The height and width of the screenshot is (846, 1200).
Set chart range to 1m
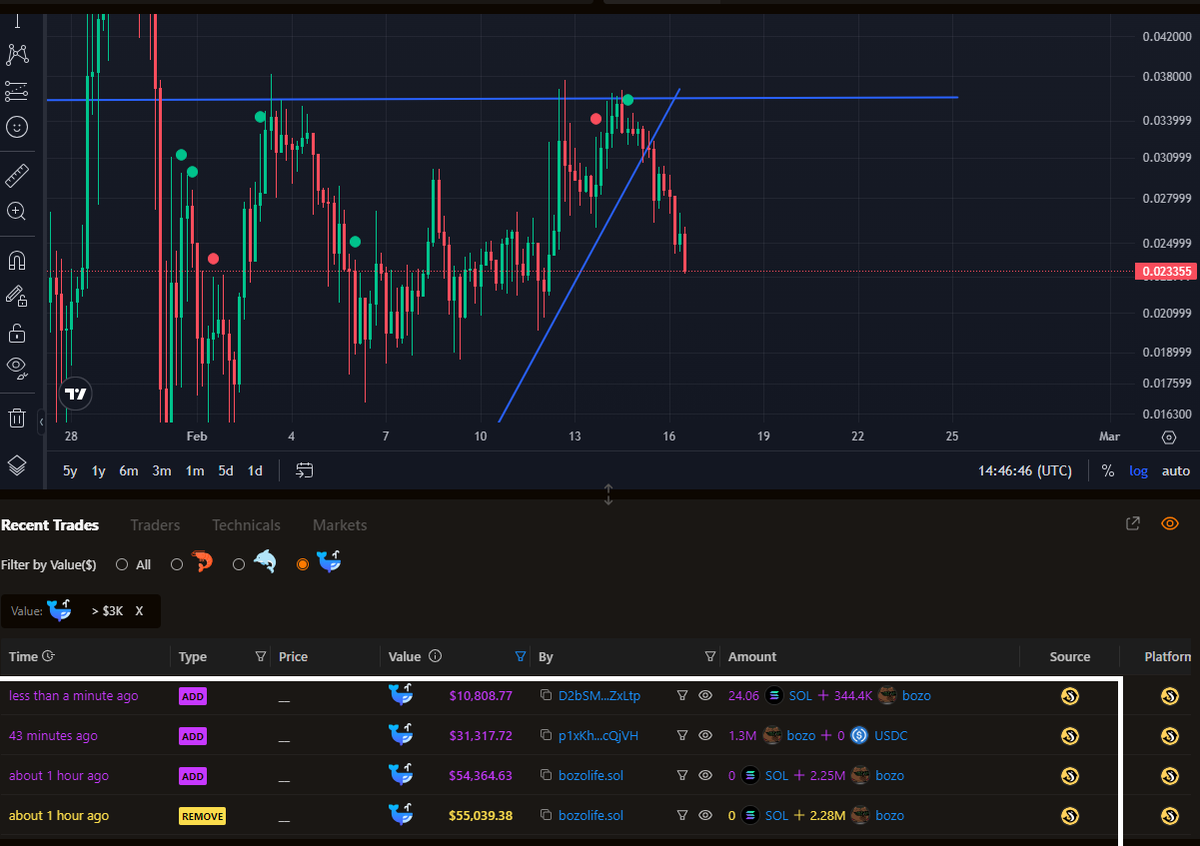tap(195, 471)
